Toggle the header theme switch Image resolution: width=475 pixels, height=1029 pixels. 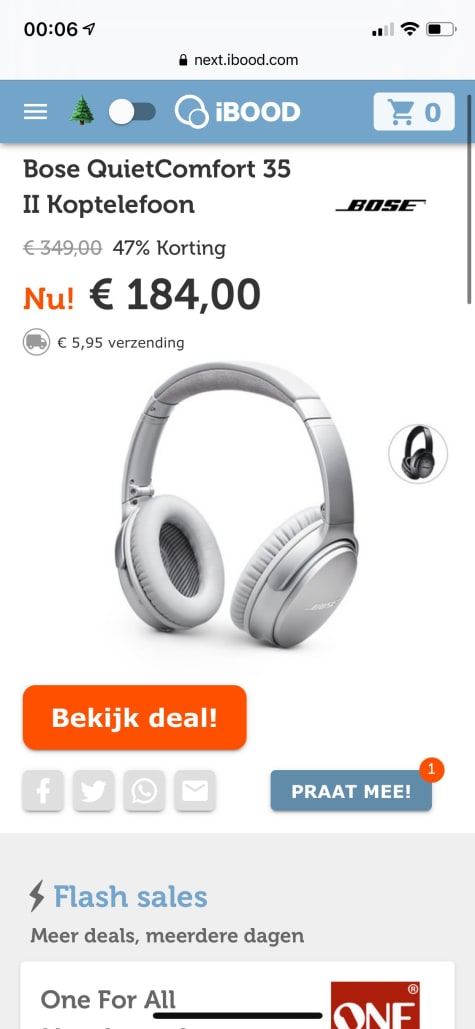tap(133, 112)
